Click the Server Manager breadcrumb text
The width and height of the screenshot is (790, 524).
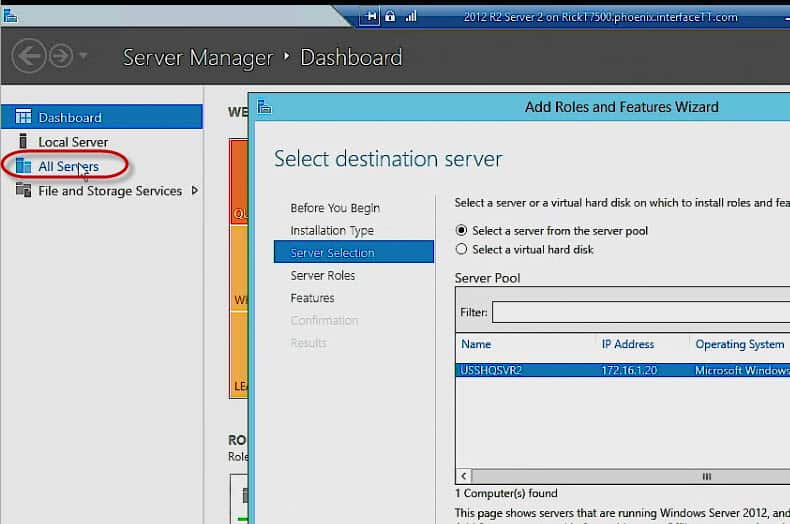tap(198, 57)
